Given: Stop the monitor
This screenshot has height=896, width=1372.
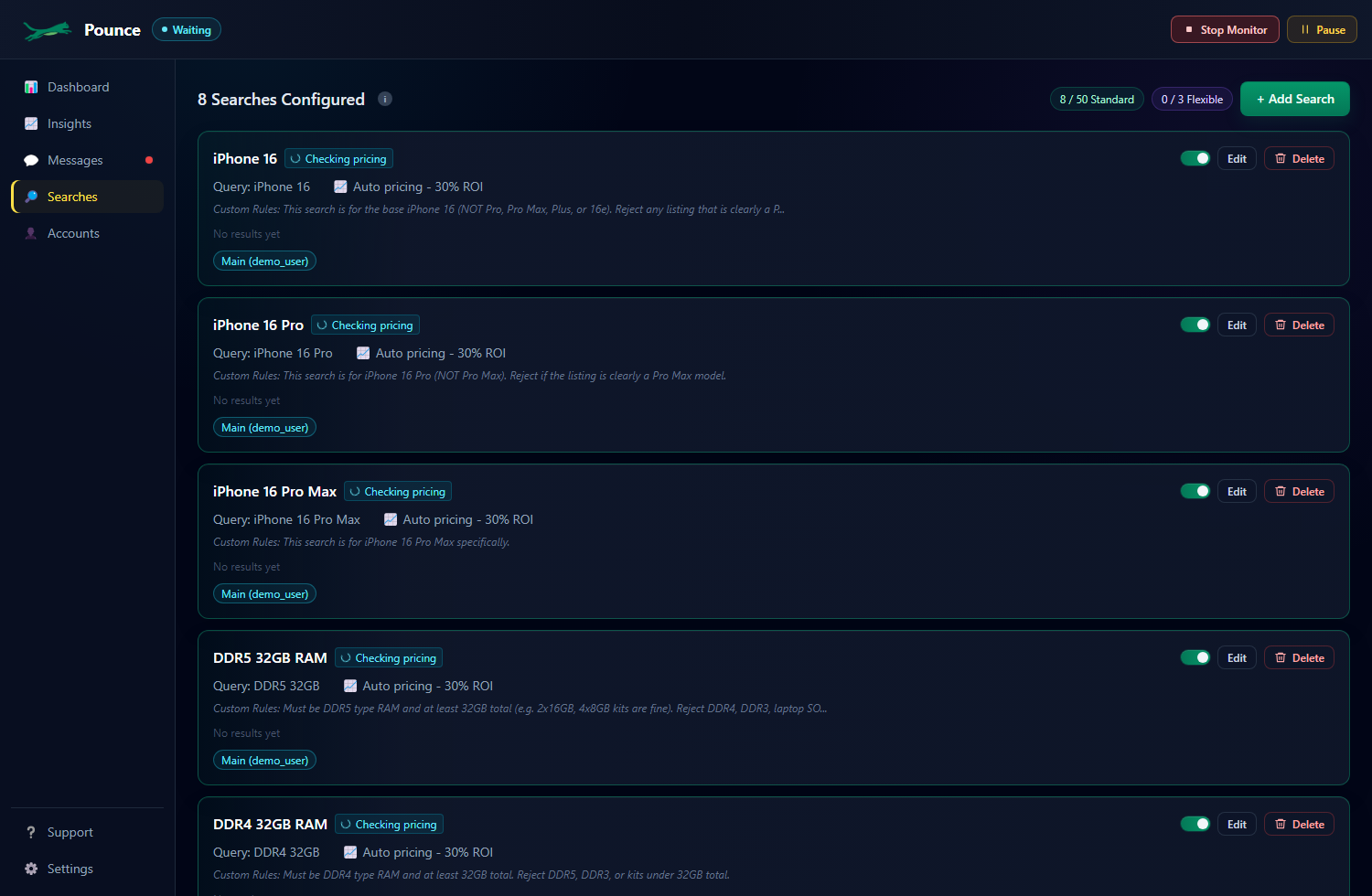Looking at the screenshot, I should (1225, 30).
